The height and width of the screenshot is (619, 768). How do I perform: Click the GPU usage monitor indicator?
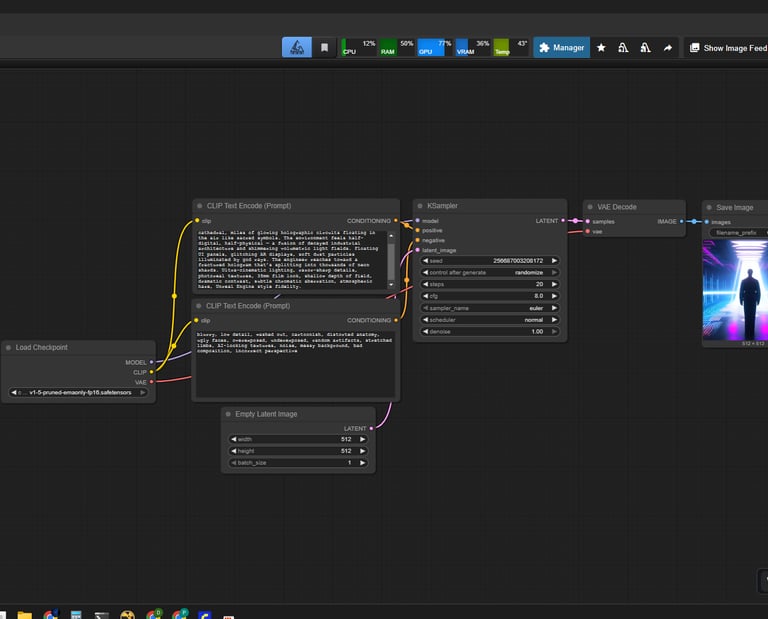pyautogui.click(x=435, y=47)
